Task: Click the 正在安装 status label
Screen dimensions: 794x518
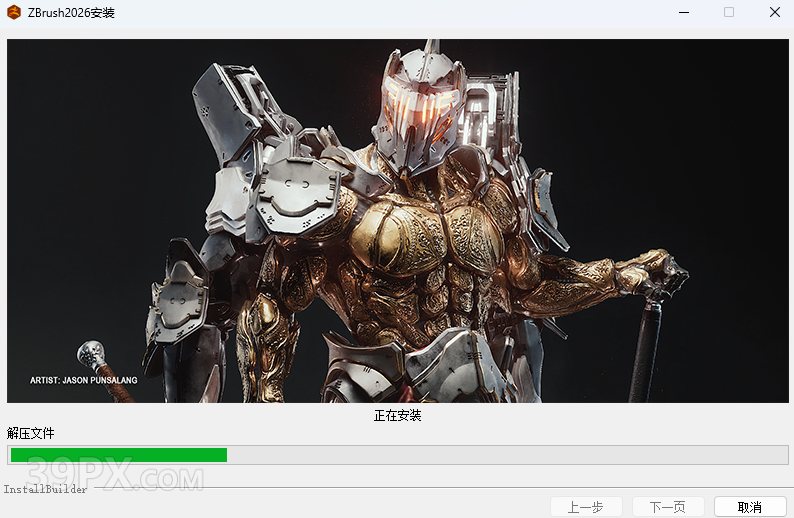Action: click(x=397, y=415)
